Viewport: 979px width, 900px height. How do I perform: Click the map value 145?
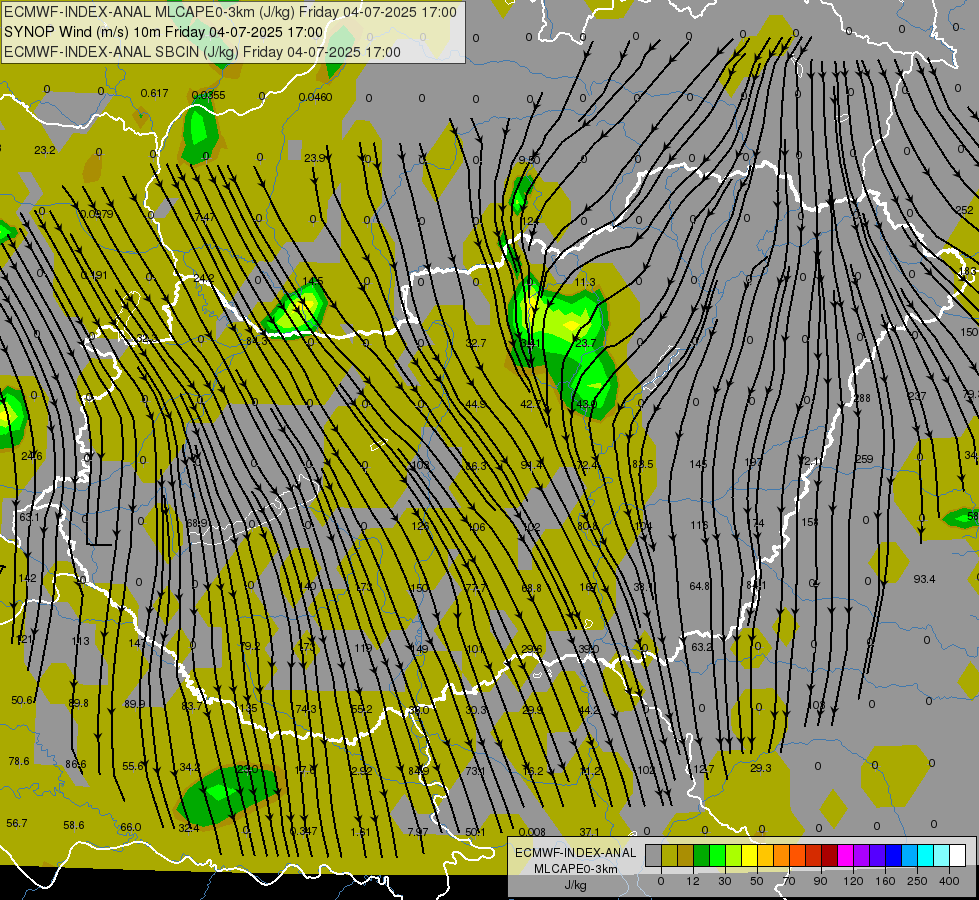point(698,464)
